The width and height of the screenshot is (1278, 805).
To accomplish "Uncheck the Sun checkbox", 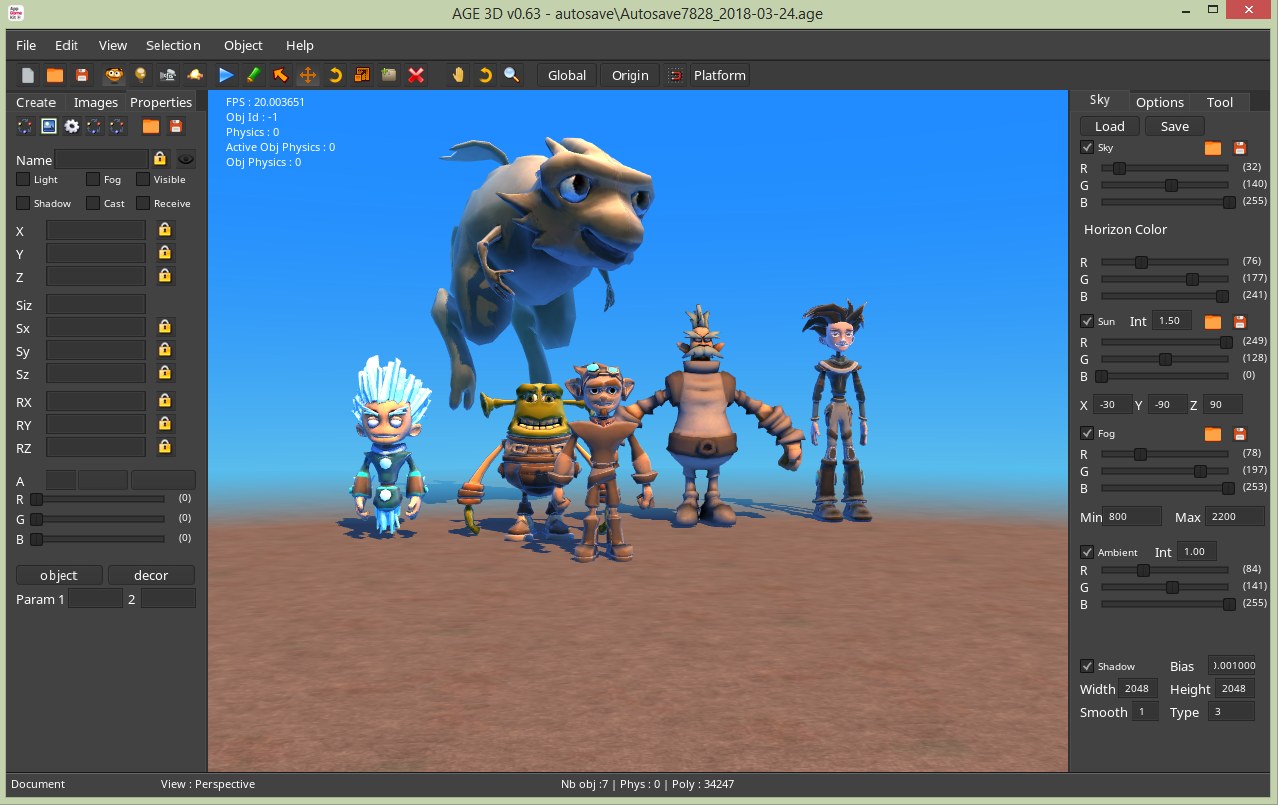I will [1087, 321].
